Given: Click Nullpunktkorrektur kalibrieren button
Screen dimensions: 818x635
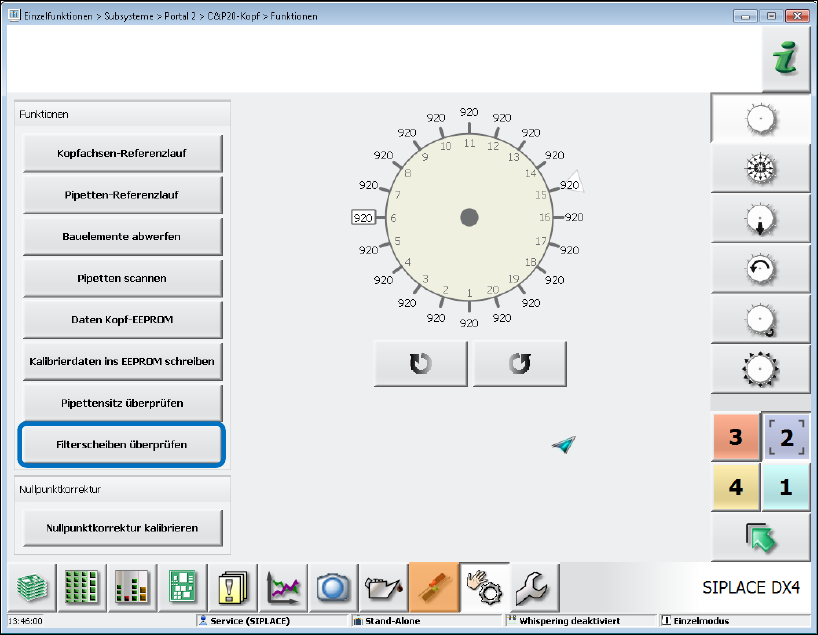Looking at the screenshot, I should click(x=122, y=527).
